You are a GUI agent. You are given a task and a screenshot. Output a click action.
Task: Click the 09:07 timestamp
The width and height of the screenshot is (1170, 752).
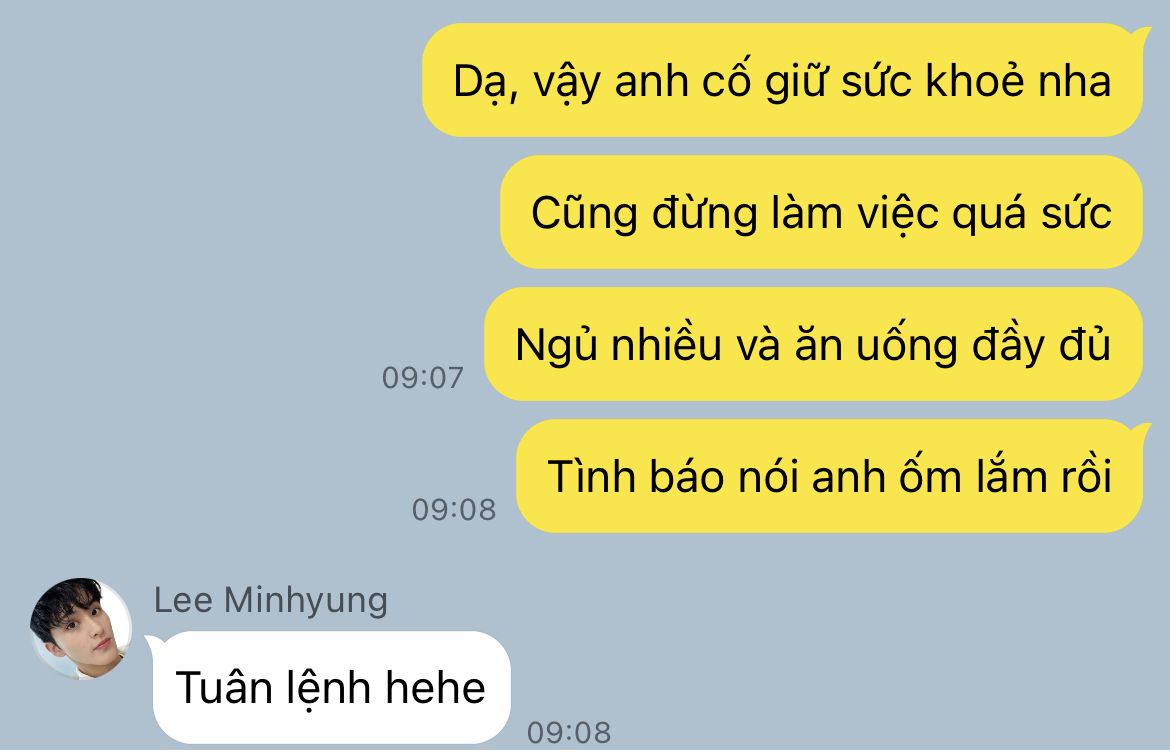(422, 378)
